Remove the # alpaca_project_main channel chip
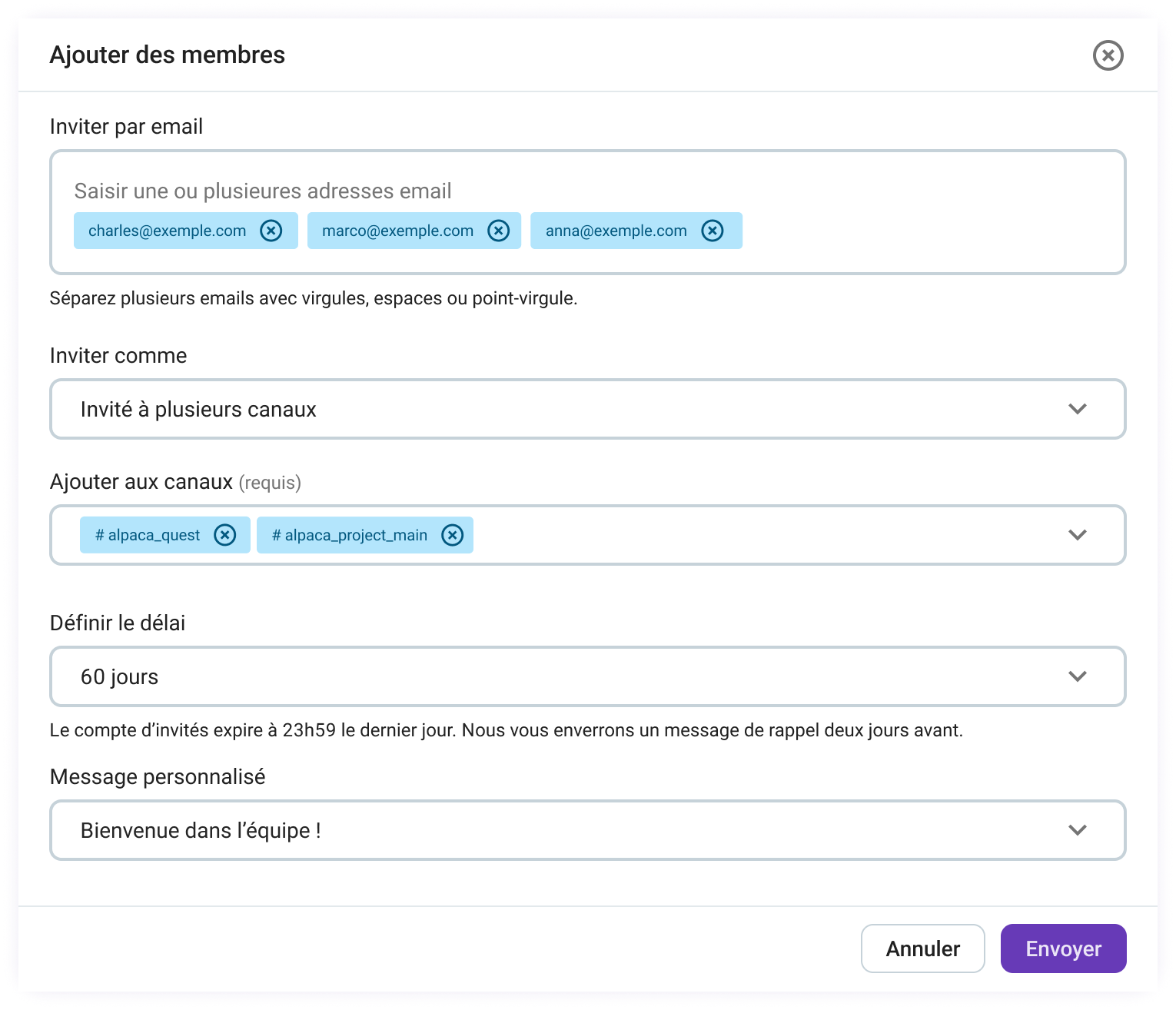 [453, 535]
